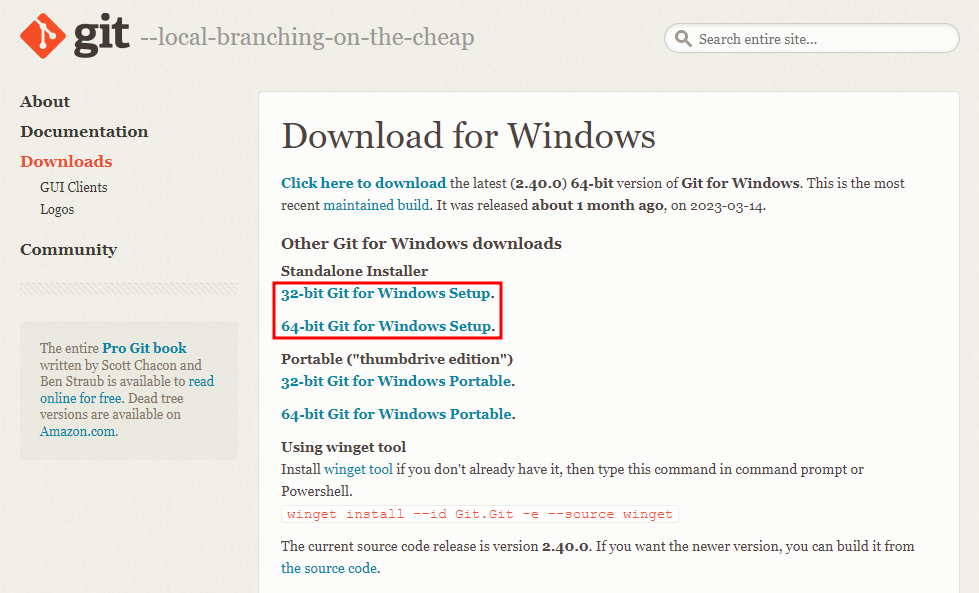Click the winget install command text

480,514
